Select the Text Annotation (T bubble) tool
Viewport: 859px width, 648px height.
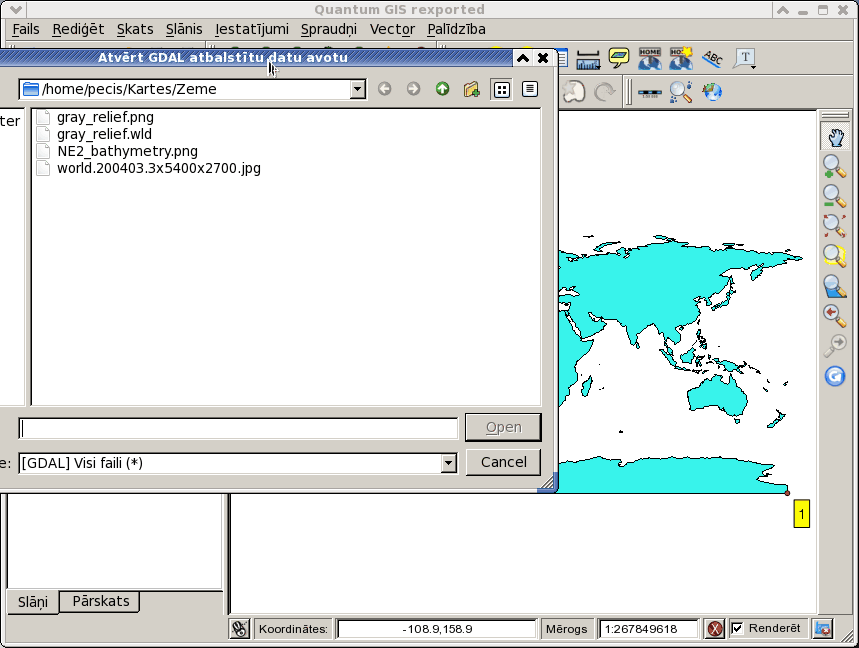[745, 58]
